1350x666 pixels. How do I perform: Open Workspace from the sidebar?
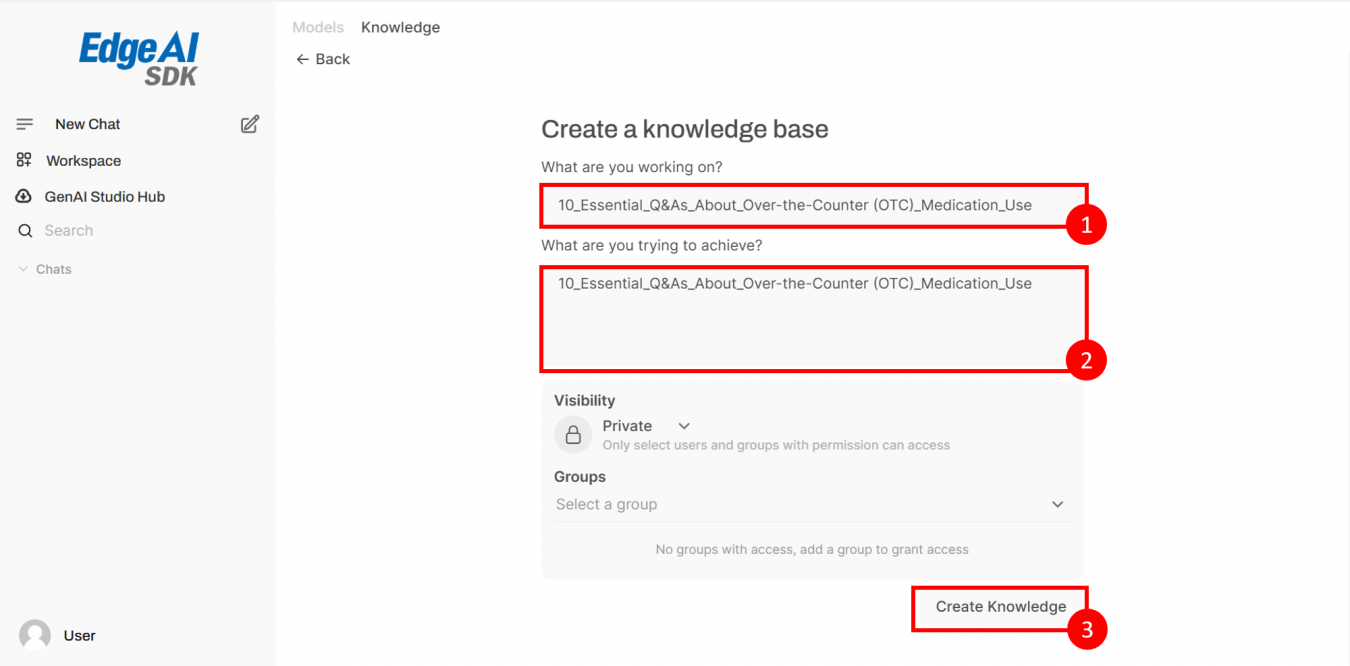pos(83,161)
